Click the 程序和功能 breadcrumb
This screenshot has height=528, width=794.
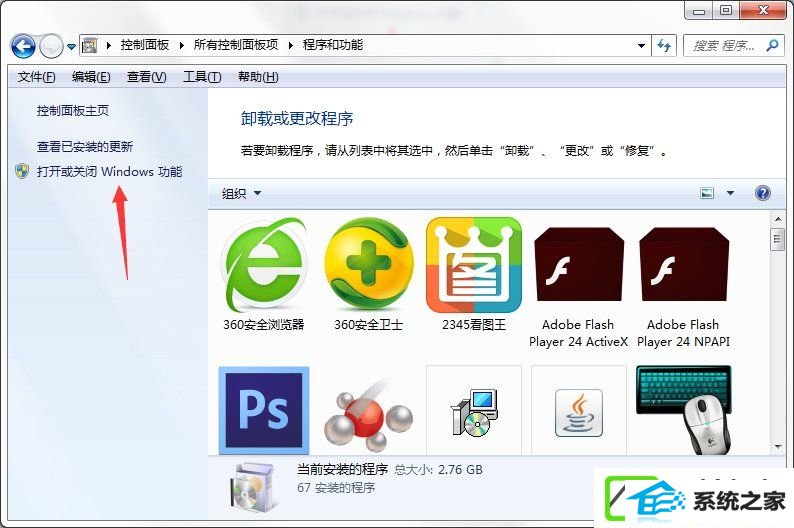[x=333, y=45]
